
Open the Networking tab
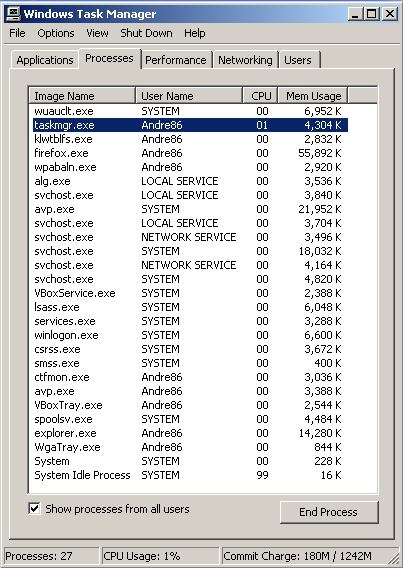[x=245, y=60]
